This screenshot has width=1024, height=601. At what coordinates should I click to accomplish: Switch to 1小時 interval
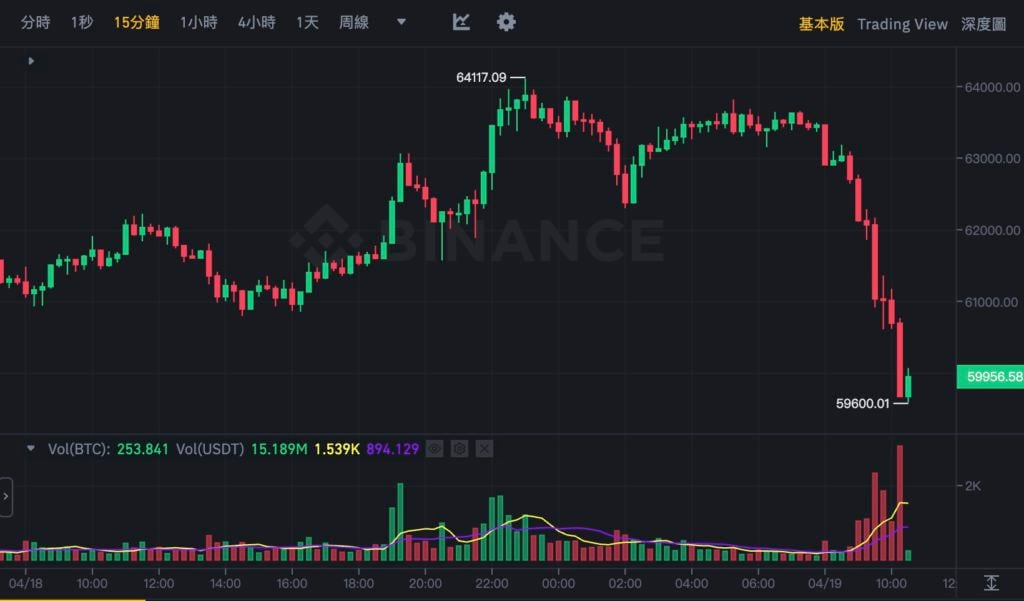tap(199, 22)
